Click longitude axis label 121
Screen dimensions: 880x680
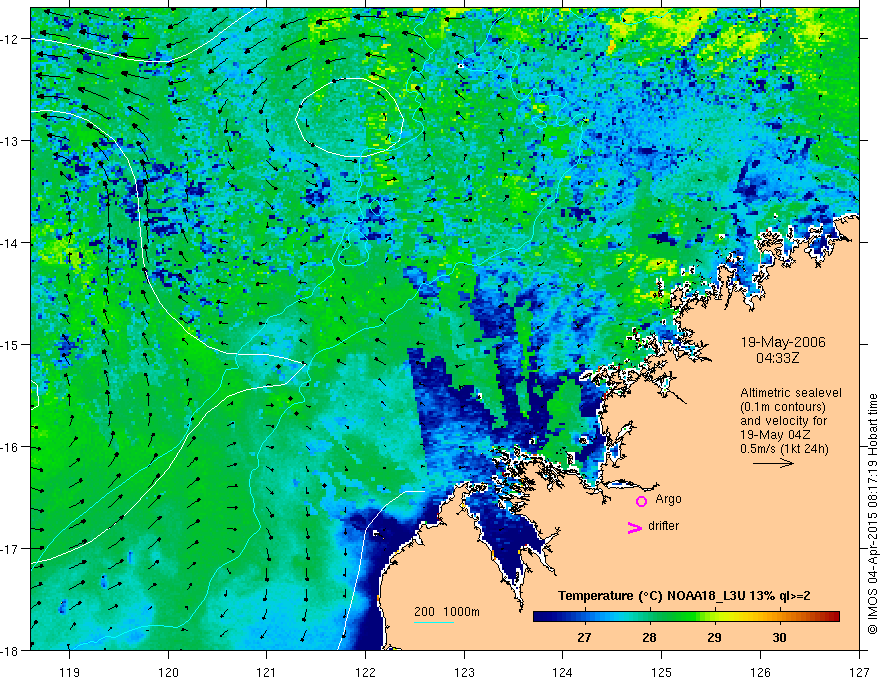point(267,672)
